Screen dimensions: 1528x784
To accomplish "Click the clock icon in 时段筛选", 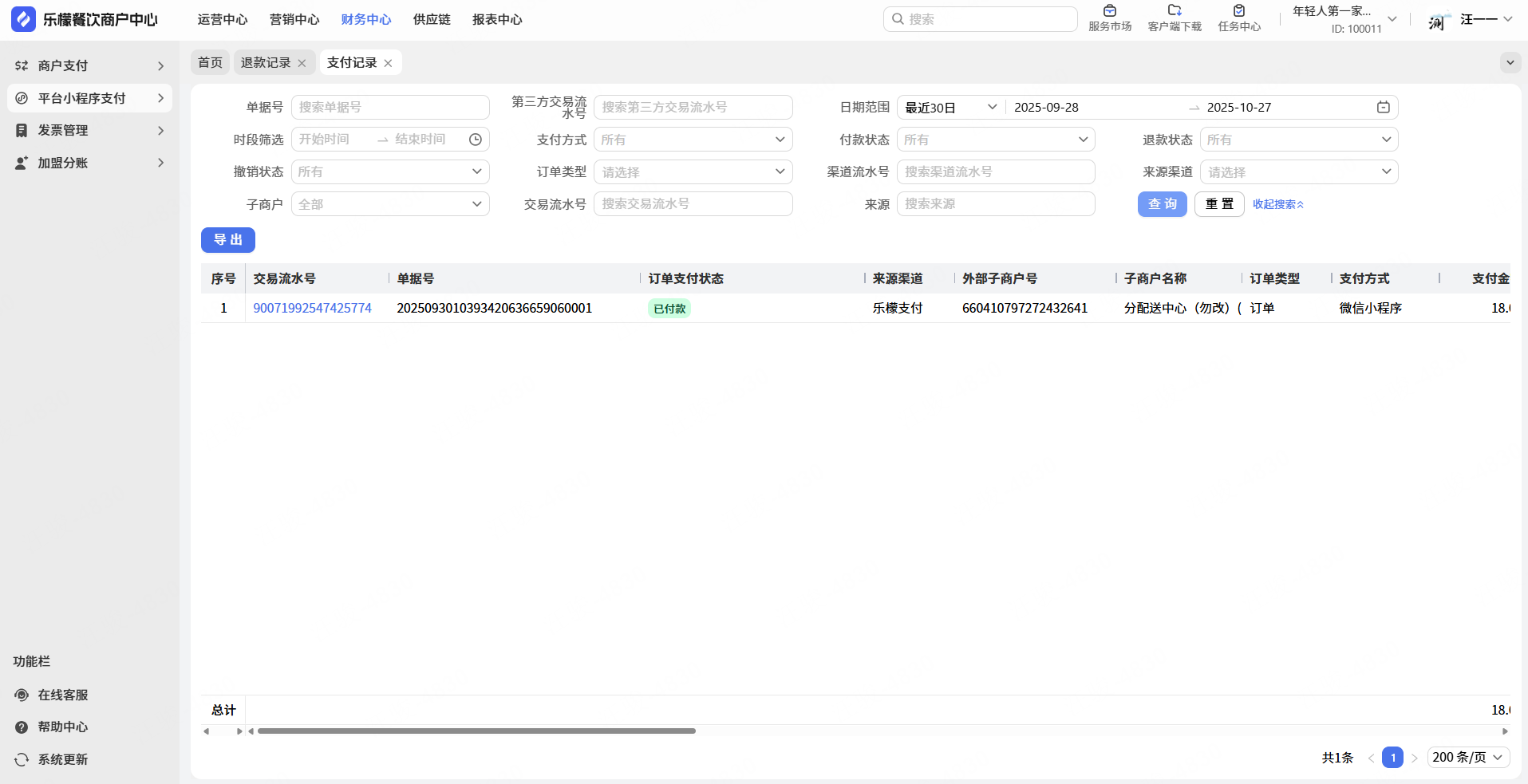I will [476, 140].
